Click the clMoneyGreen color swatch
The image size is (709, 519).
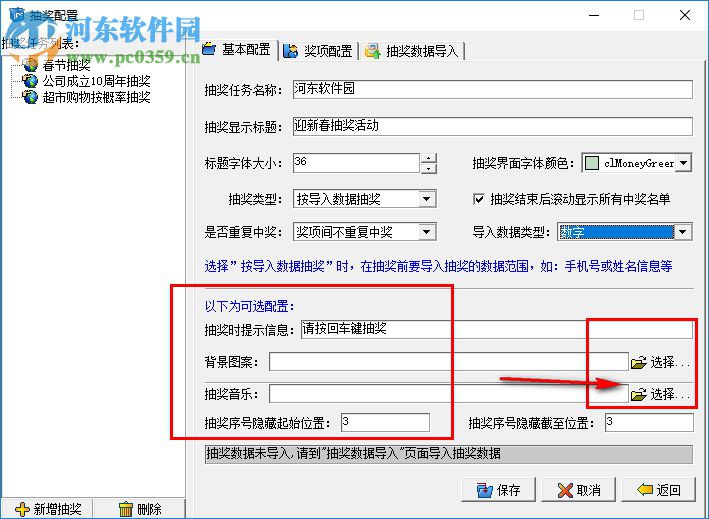tap(591, 163)
